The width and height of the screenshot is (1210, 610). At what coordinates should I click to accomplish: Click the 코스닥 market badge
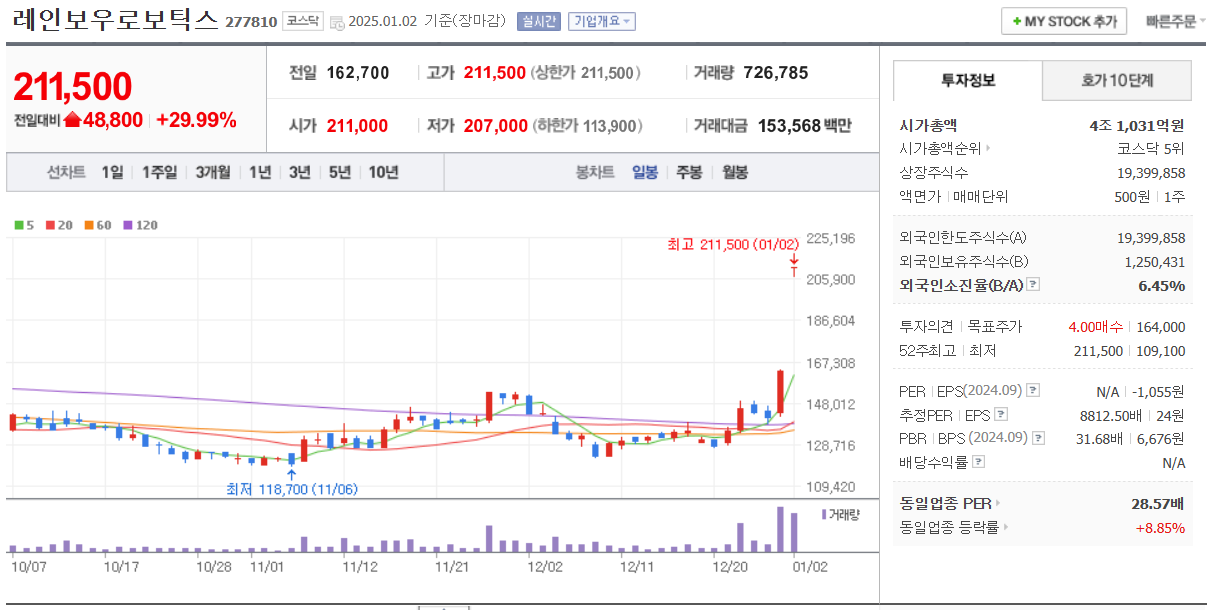pyautogui.click(x=303, y=21)
